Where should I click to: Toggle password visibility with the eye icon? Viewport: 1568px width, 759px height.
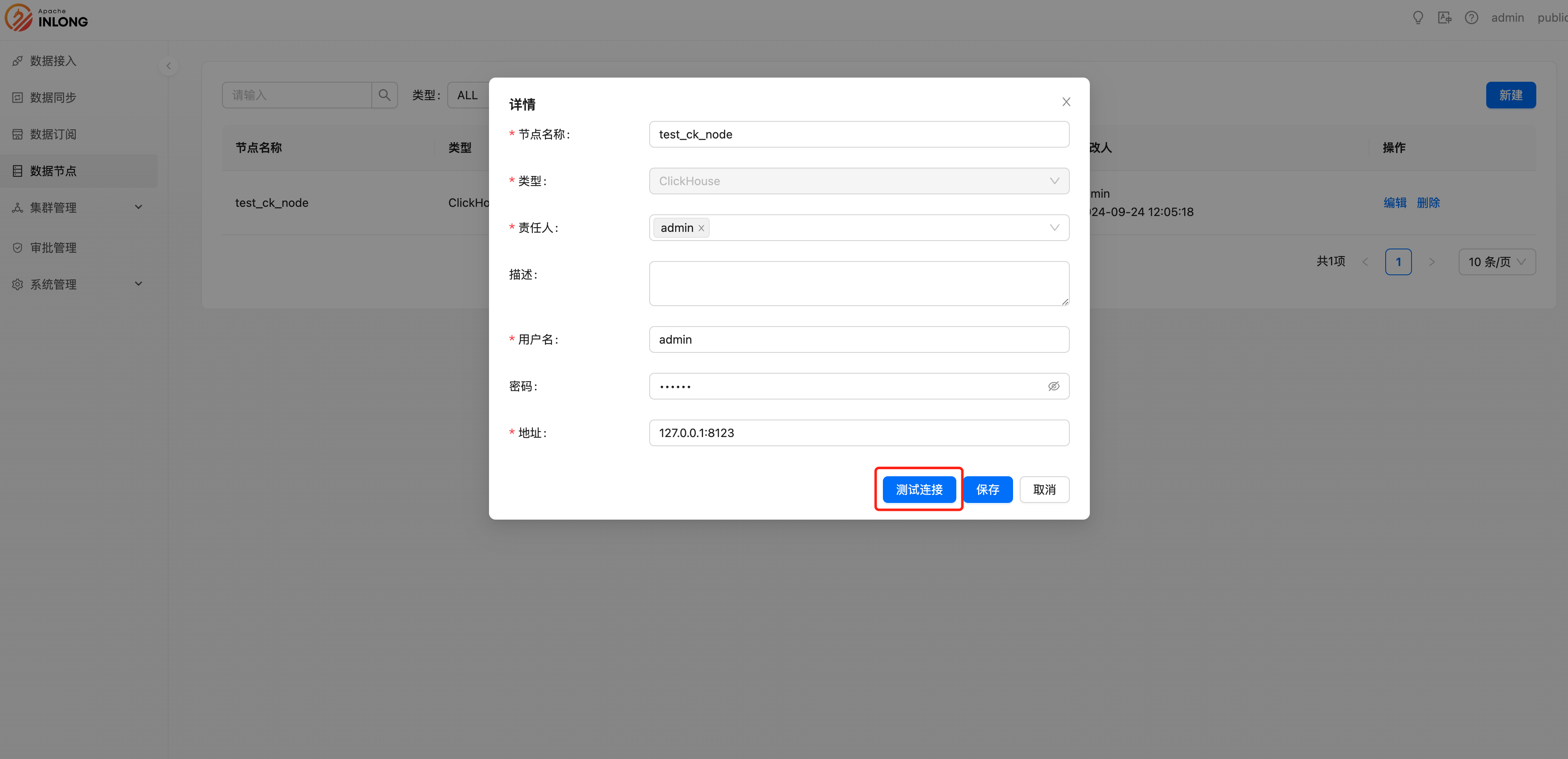coord(1054,386)
